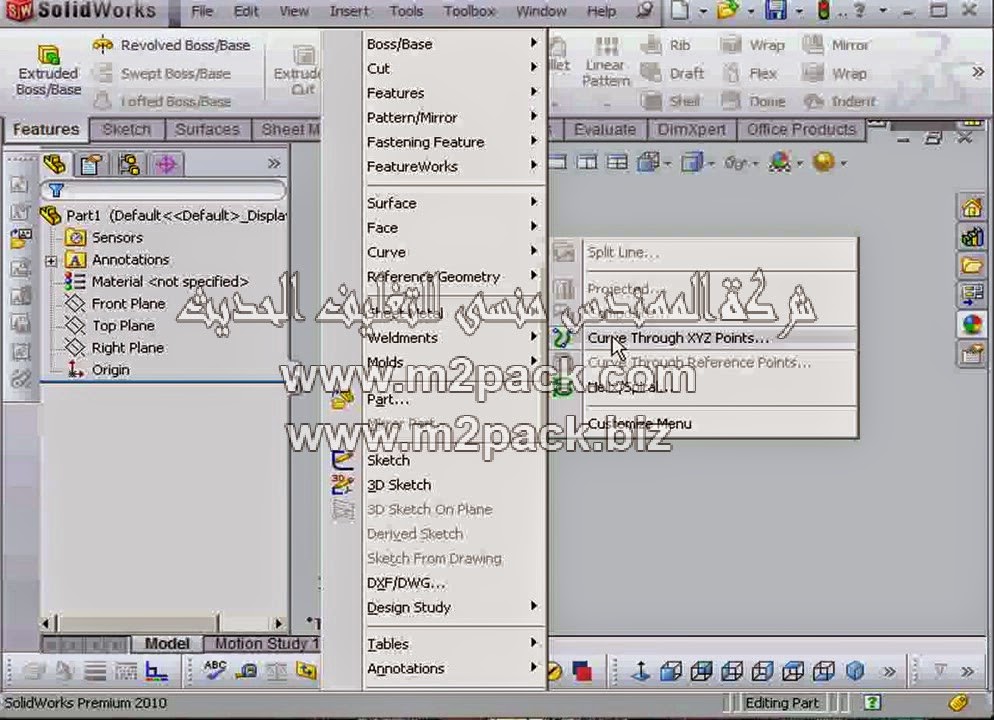Choose Curve Through XYZ Points
This screenshot has width=994, height=720.
(704, 338)
